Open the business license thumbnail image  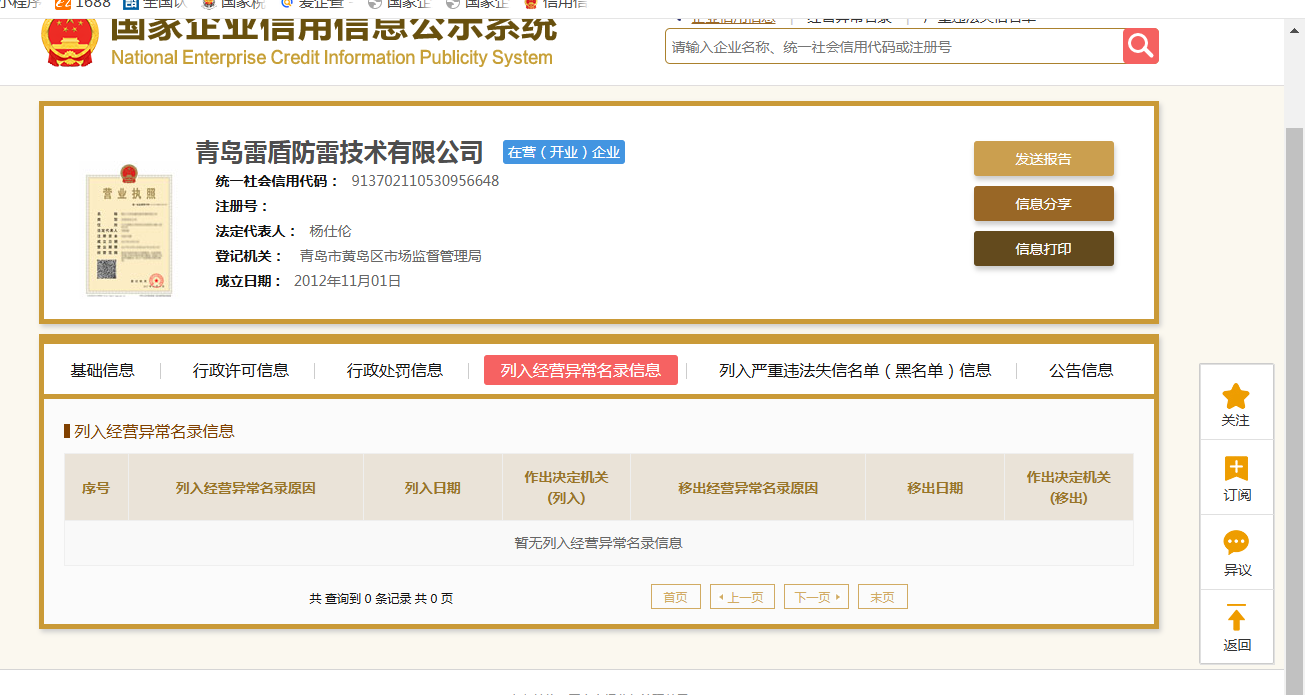[128, 230]
